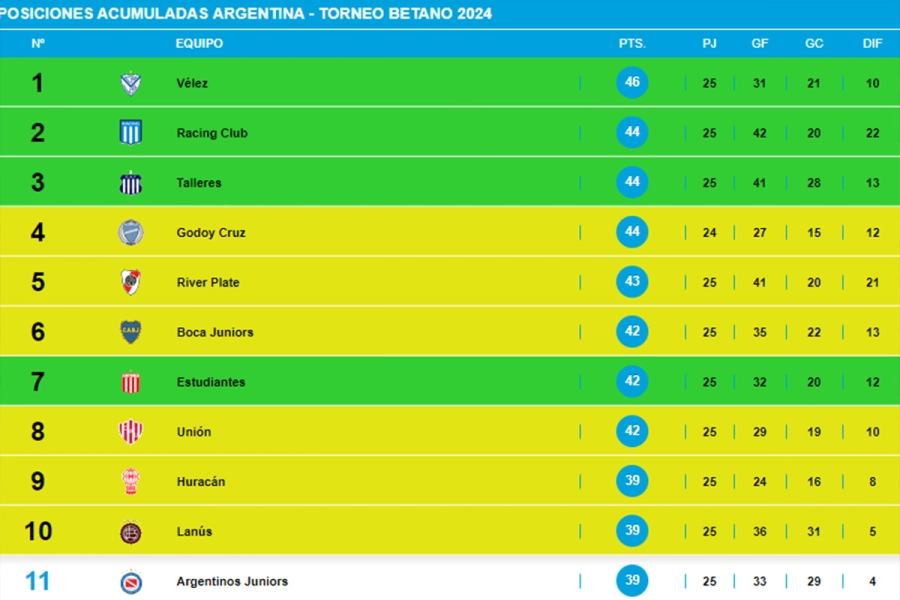This screenshot has height=600, width=900.
Task: Click the Lanús crest icon
Action: coord(130,532)
